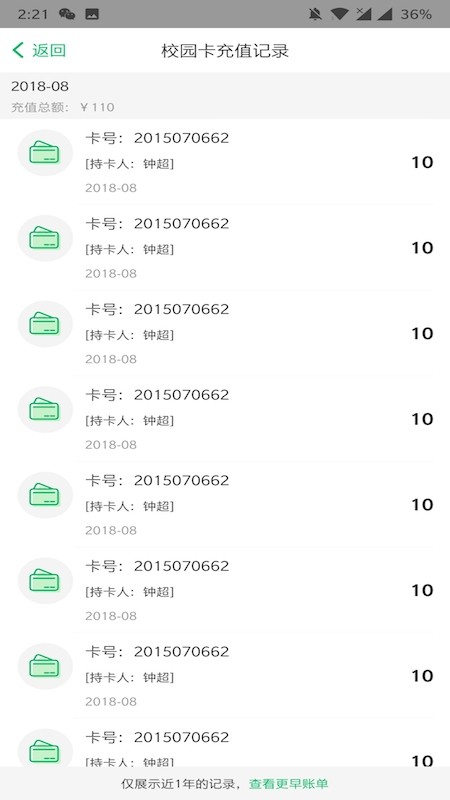Image resolution: width=450 pixels, height=800 pixels.
Task: Tap the 充值总额 ¥110 summary
Action: pyautogui.click(x=63, y=107)
